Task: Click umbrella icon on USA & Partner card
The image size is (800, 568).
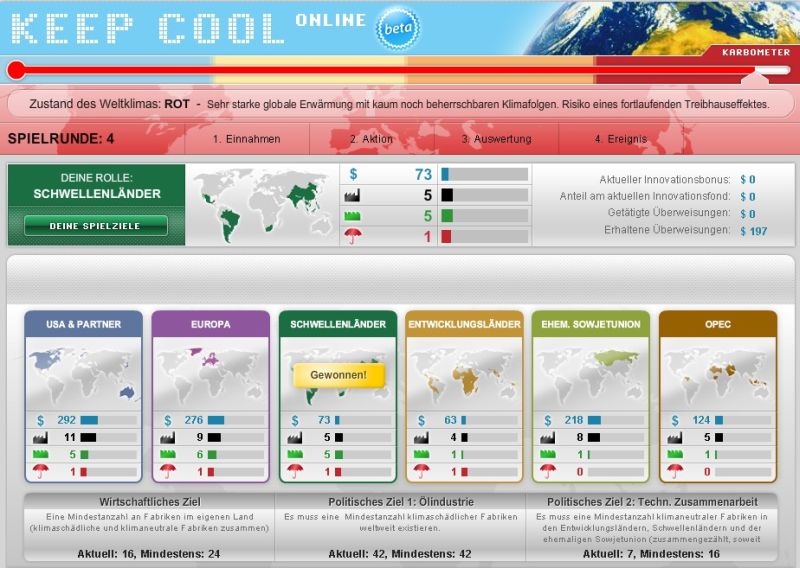Action: click(x=40, y=471)
